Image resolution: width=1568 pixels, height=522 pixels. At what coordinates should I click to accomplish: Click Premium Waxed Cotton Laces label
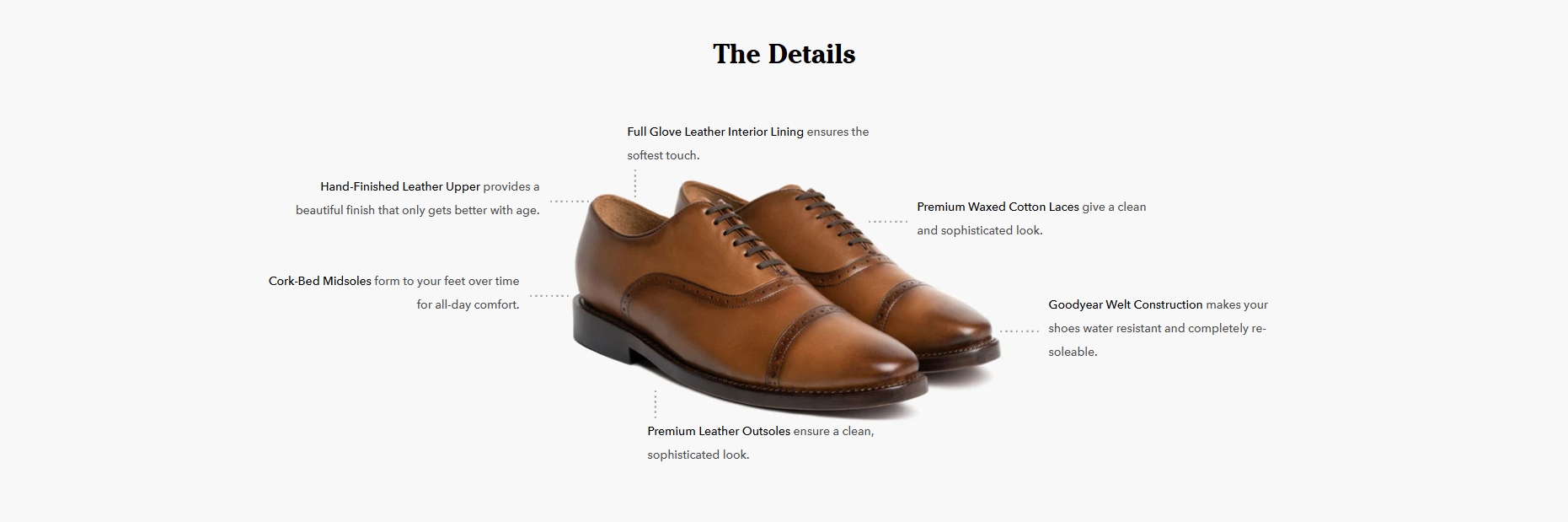998,207
